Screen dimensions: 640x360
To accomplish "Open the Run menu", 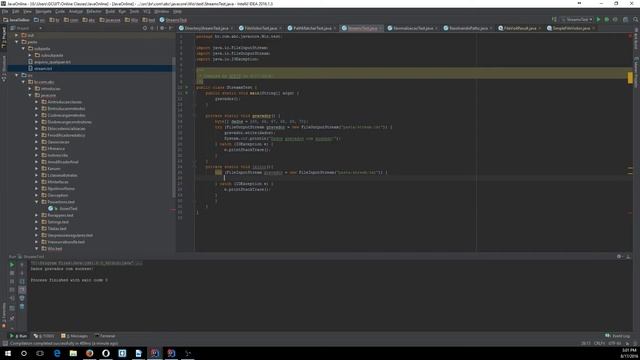I will tap(122, 11).
